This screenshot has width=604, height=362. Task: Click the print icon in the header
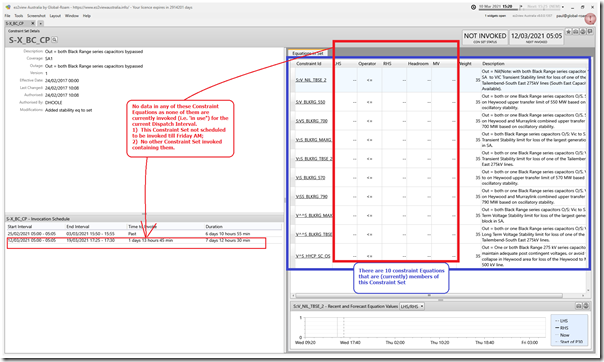[575, 32]
